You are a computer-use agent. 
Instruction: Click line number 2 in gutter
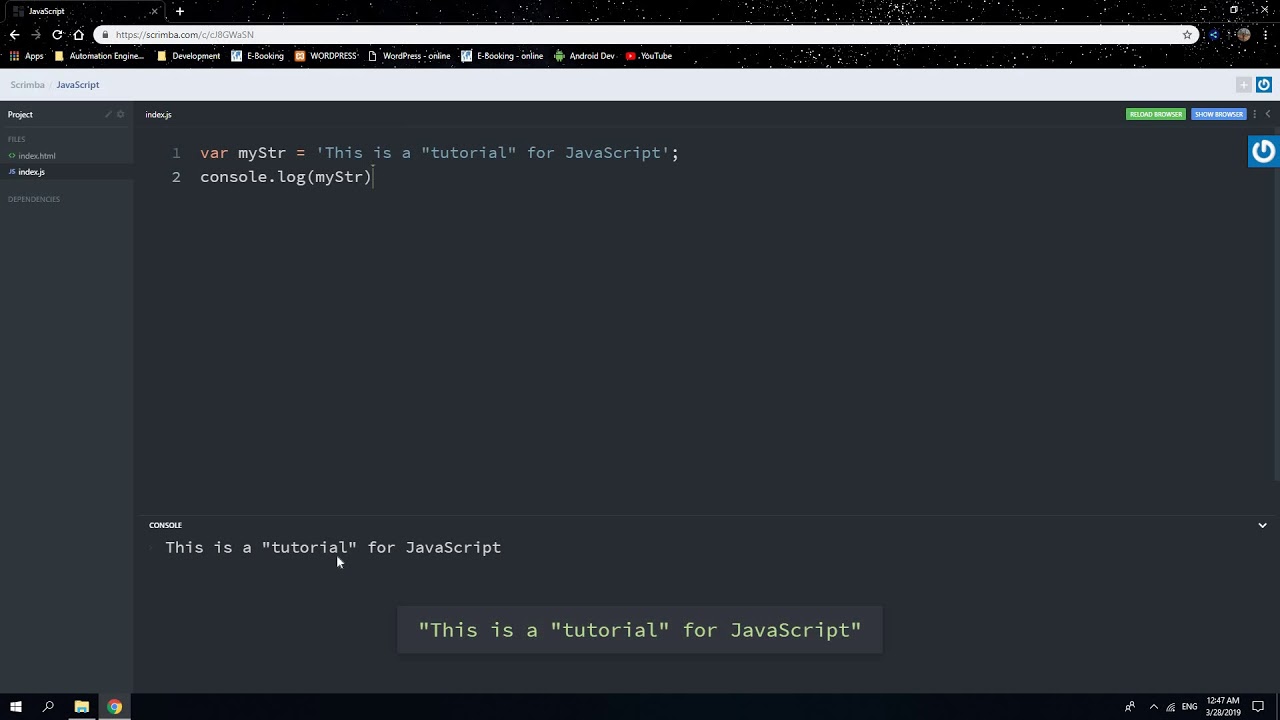pos(176,177)
